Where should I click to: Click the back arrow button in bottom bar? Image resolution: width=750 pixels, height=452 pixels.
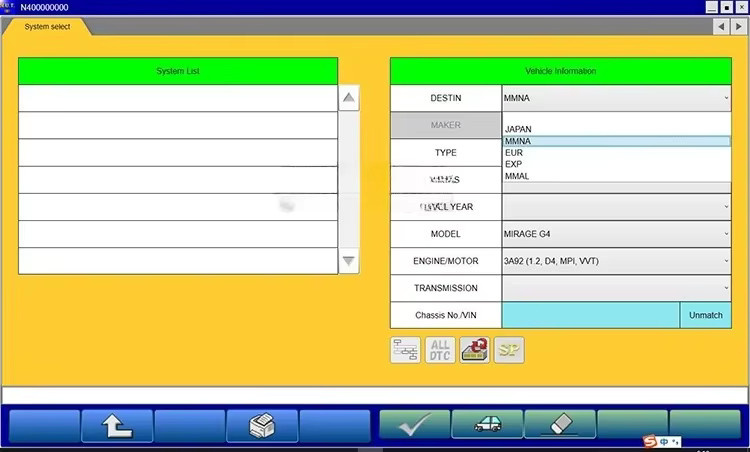117,425
